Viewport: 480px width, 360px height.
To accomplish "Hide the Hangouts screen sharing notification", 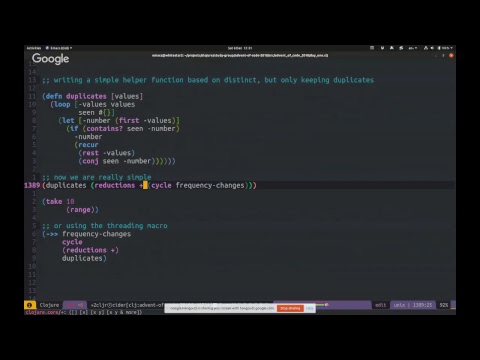I will pyautogui.click(x=310, y=308).
